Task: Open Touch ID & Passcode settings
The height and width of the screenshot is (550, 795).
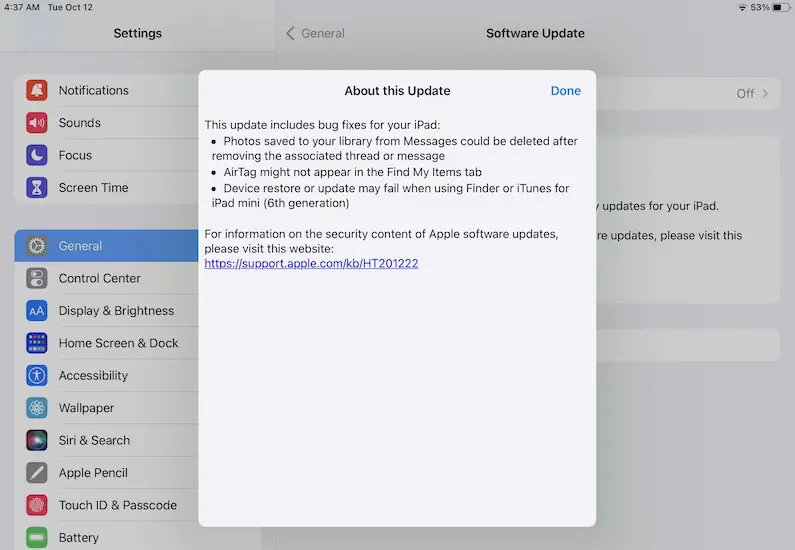Action: (x=117, y=505)
